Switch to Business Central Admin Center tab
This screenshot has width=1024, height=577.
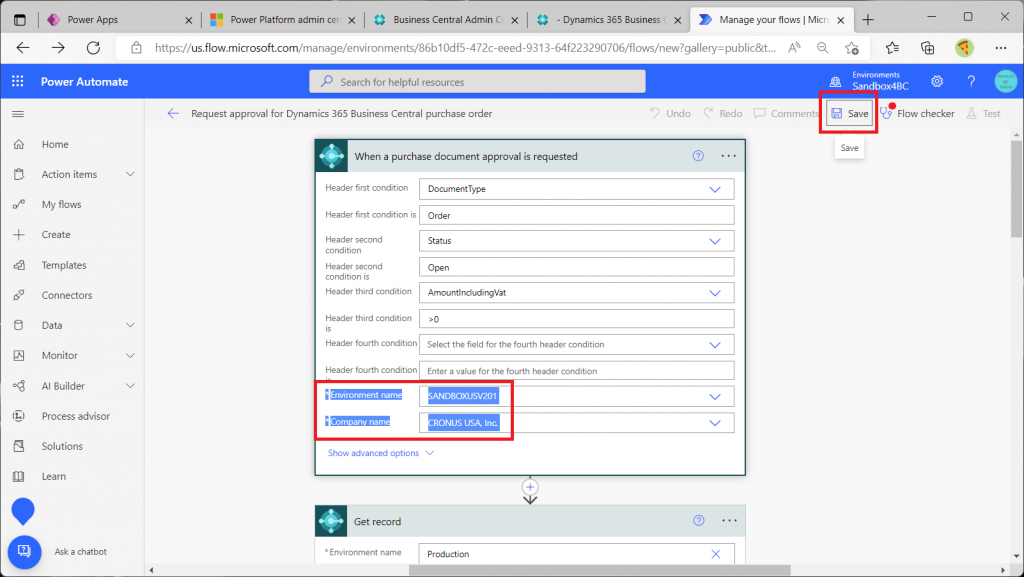[445, 20]
